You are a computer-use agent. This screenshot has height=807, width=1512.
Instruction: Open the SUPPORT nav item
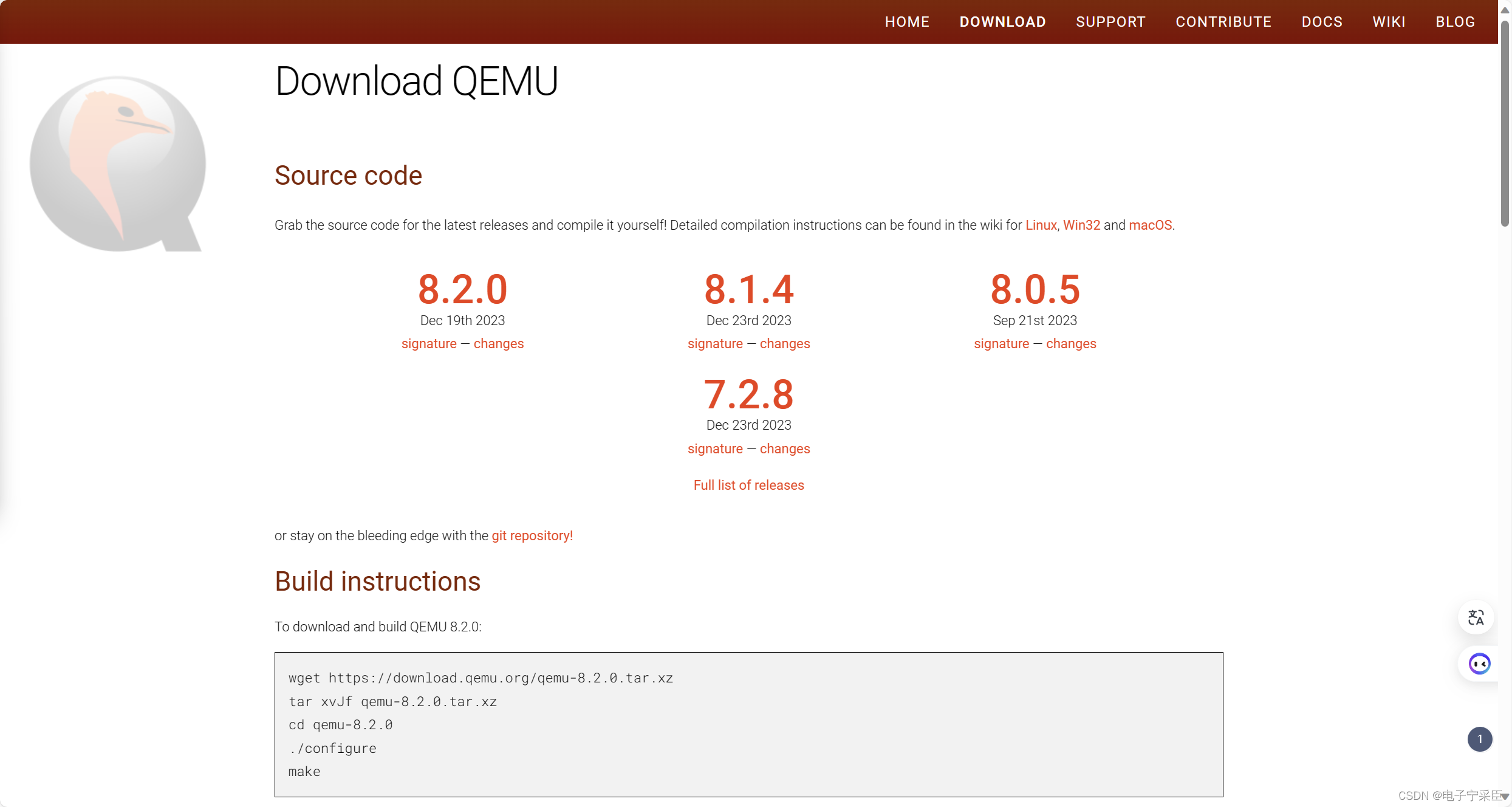pos(1110,22)
